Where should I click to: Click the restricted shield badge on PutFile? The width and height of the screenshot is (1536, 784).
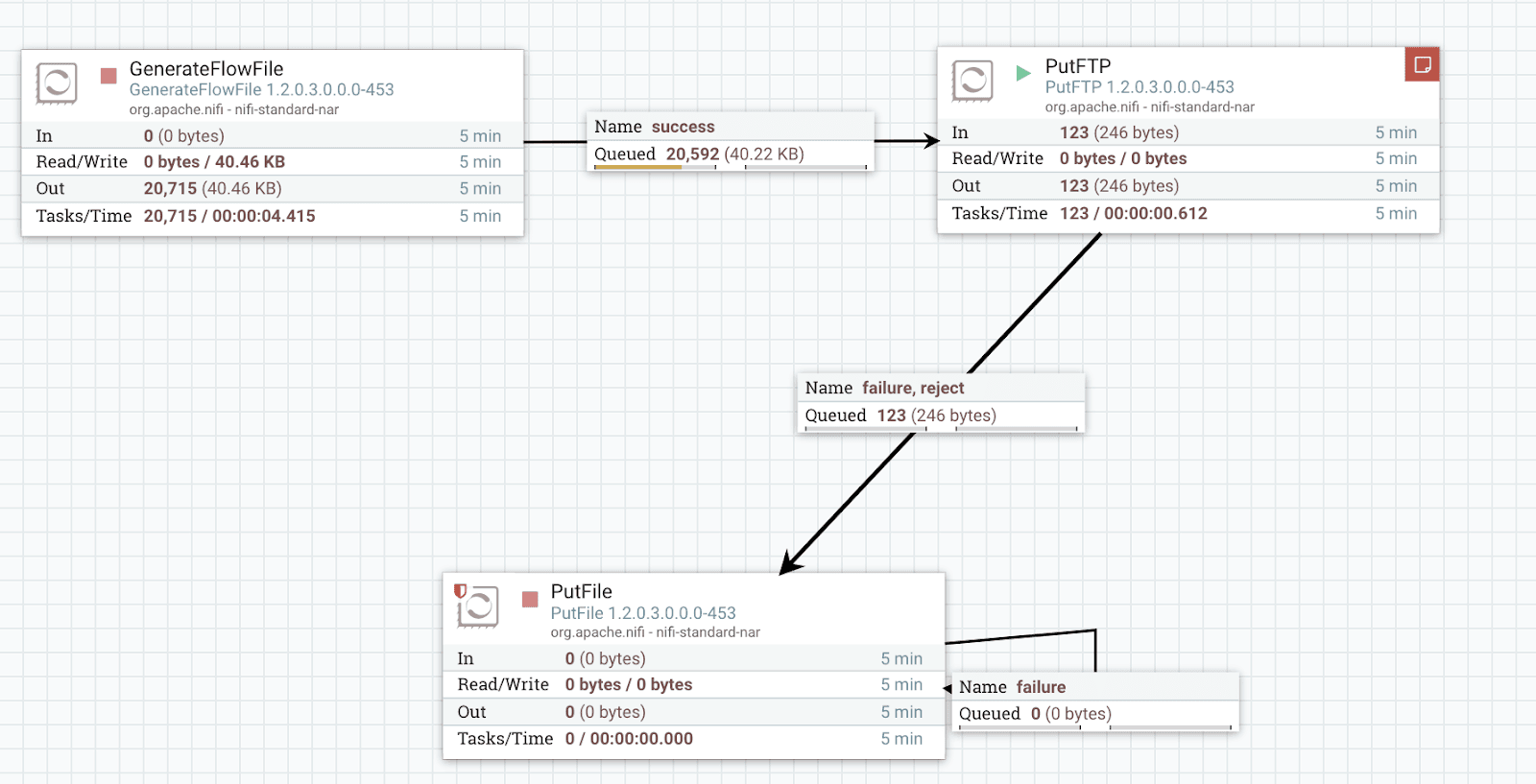pos(460,591)
